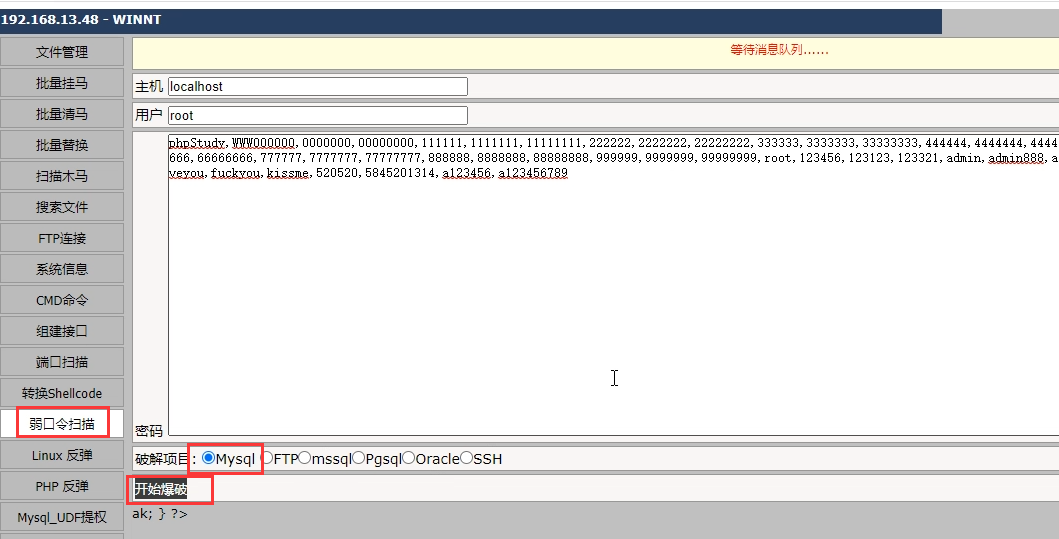The width and height of the screenshot is (1059, 539).
Task: Click inside the 密码 list text area
Action: tap(610, 300)
